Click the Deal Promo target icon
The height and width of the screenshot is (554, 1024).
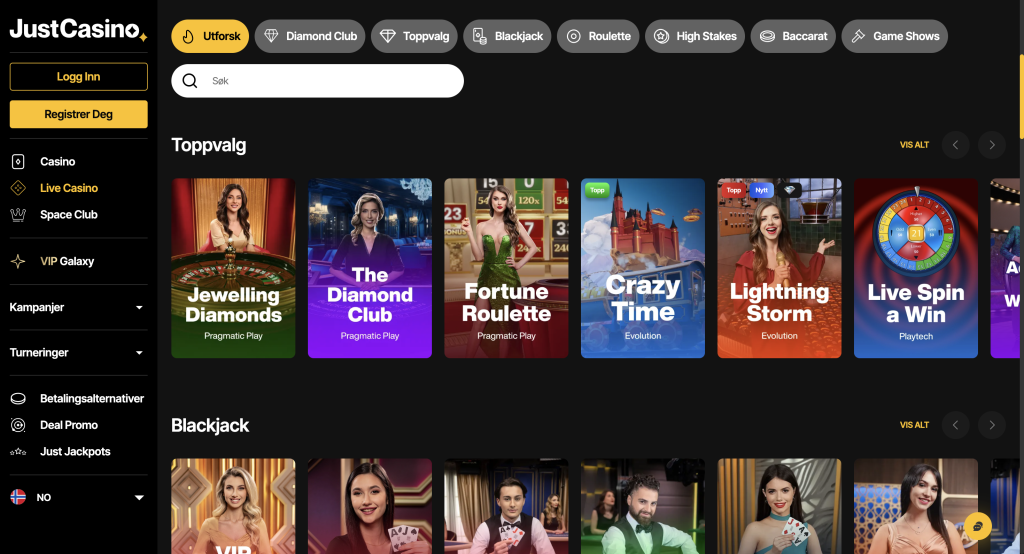(x=18, y=425)
